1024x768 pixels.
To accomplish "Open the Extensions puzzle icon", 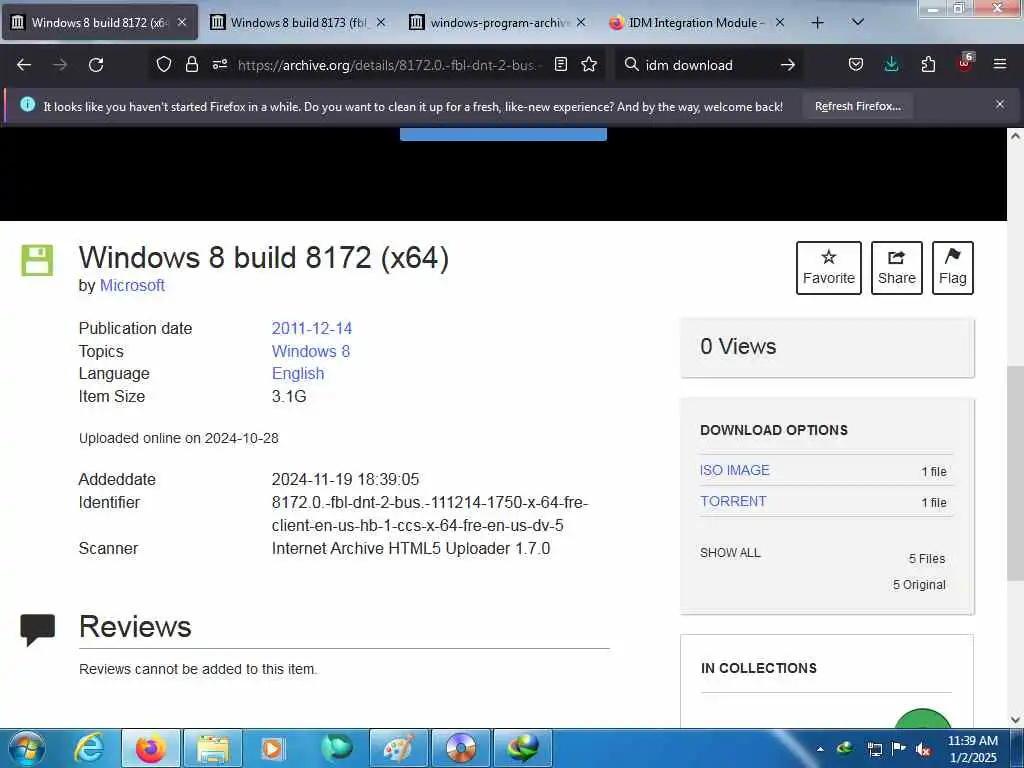I will (928, 65).
